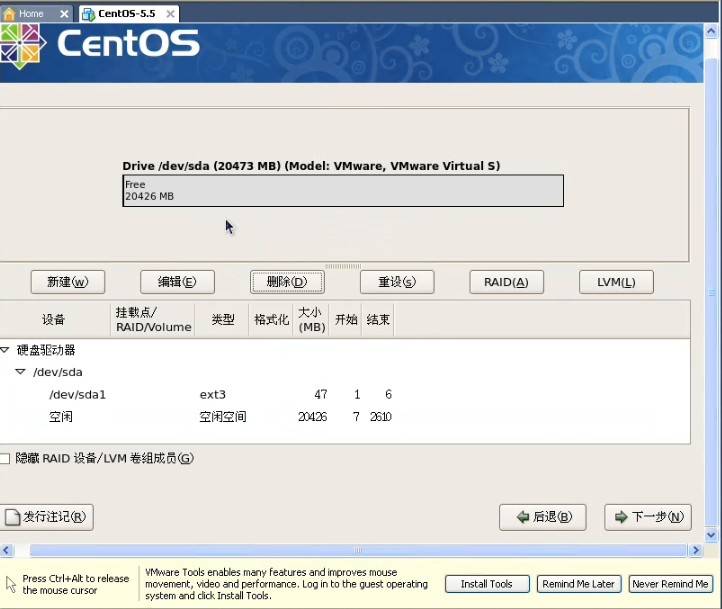
Task: Click the 空闲空间 type cell
Action: [223, 417]
